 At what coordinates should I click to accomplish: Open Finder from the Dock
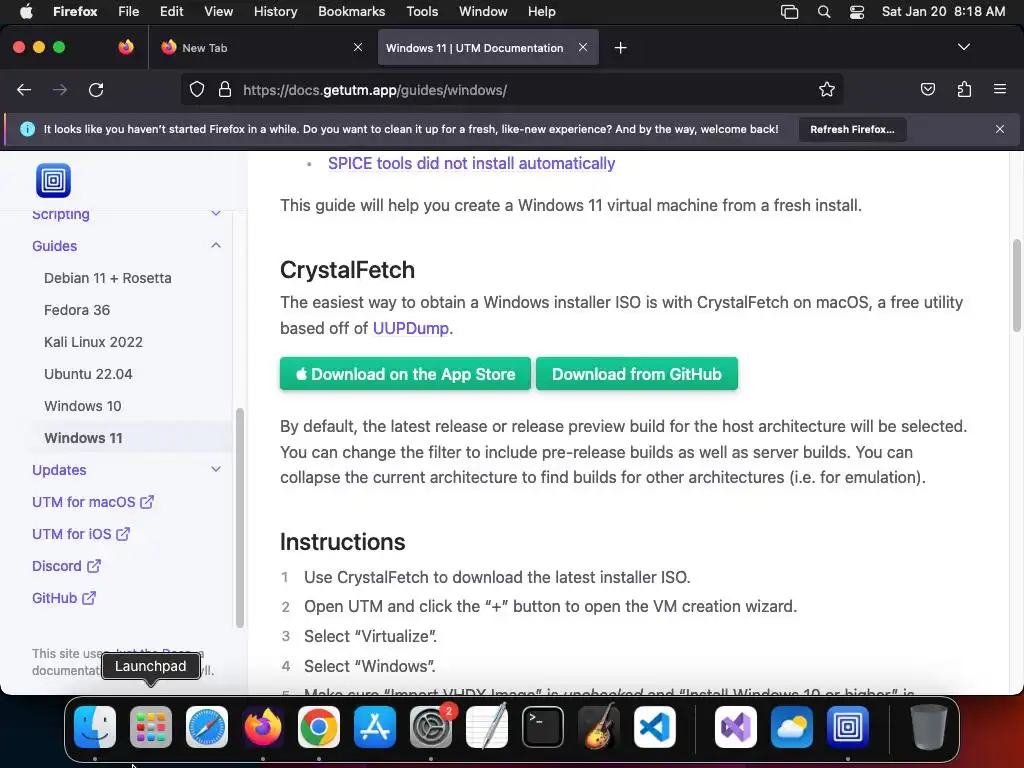(x=95, y=726)
